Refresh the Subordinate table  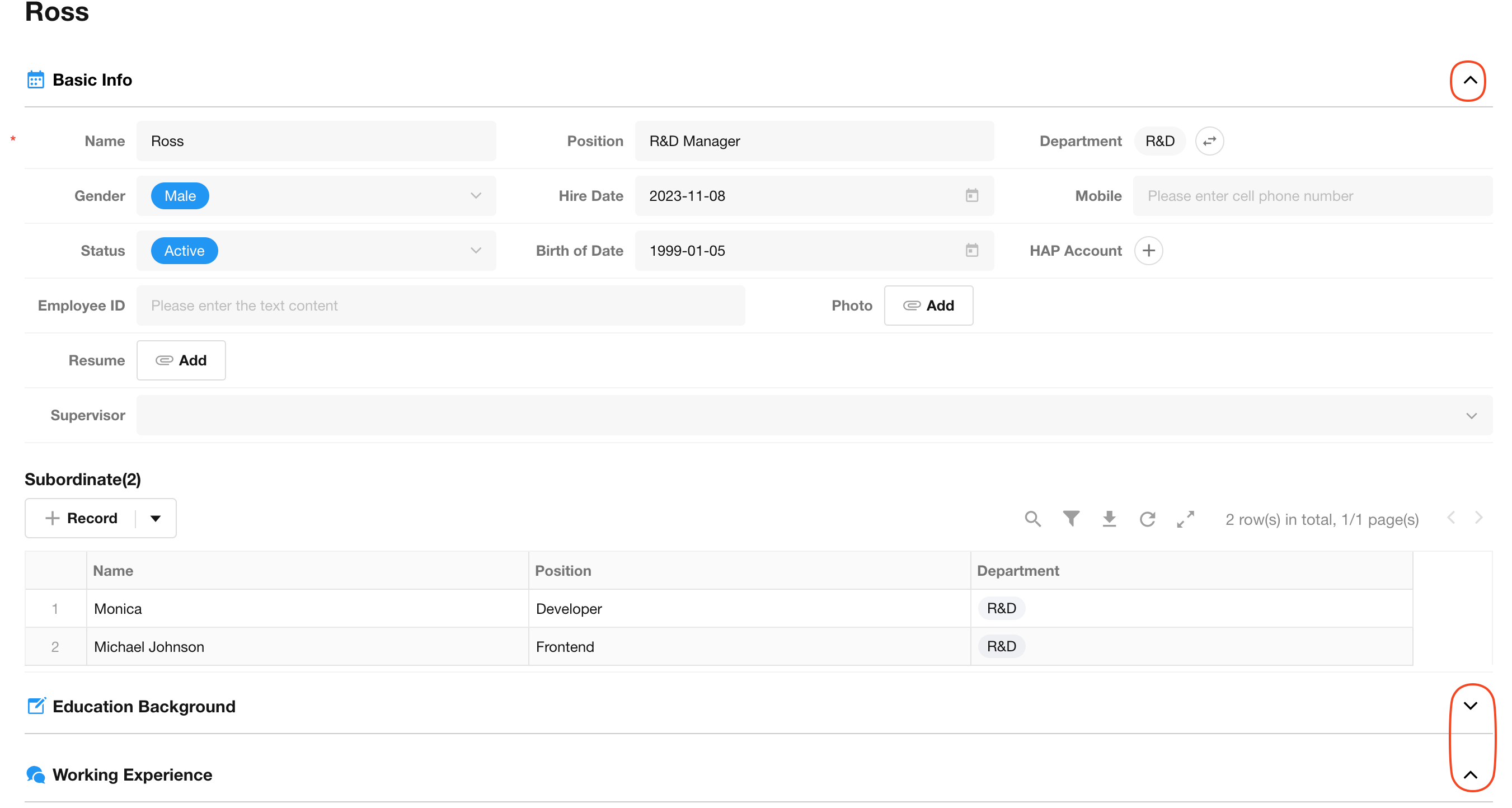tap(1147, 519)
